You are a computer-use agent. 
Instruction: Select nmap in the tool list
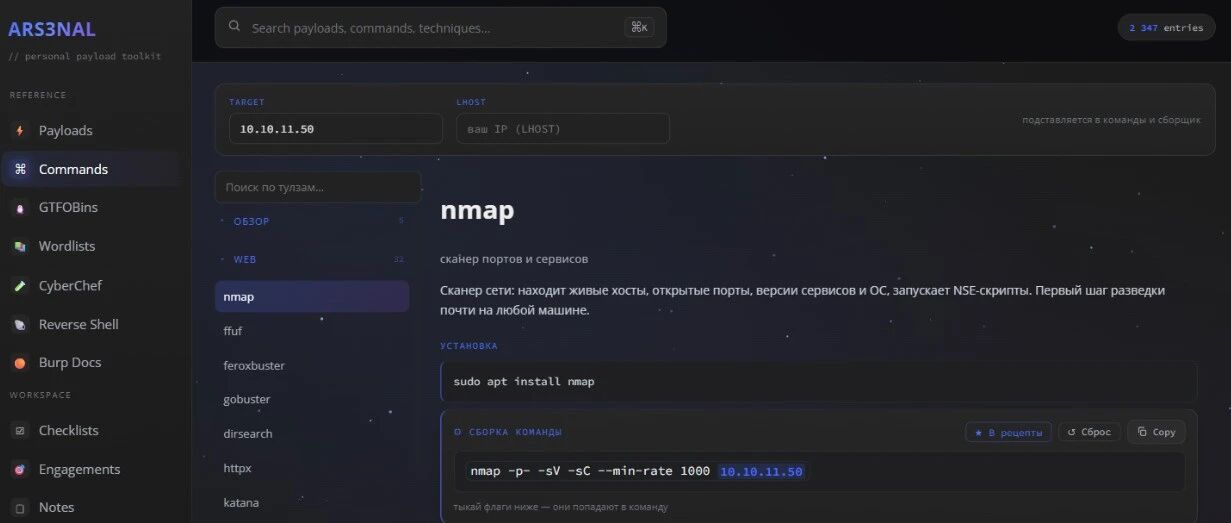coord(312,297)
